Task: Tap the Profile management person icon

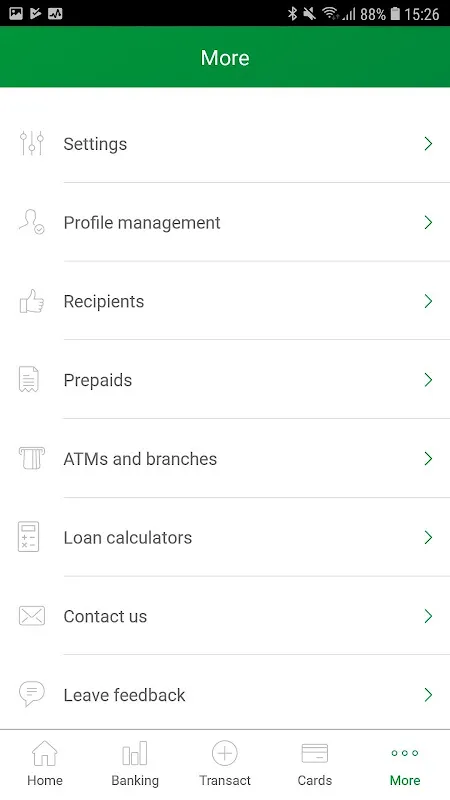Action: tap(32, 222)
